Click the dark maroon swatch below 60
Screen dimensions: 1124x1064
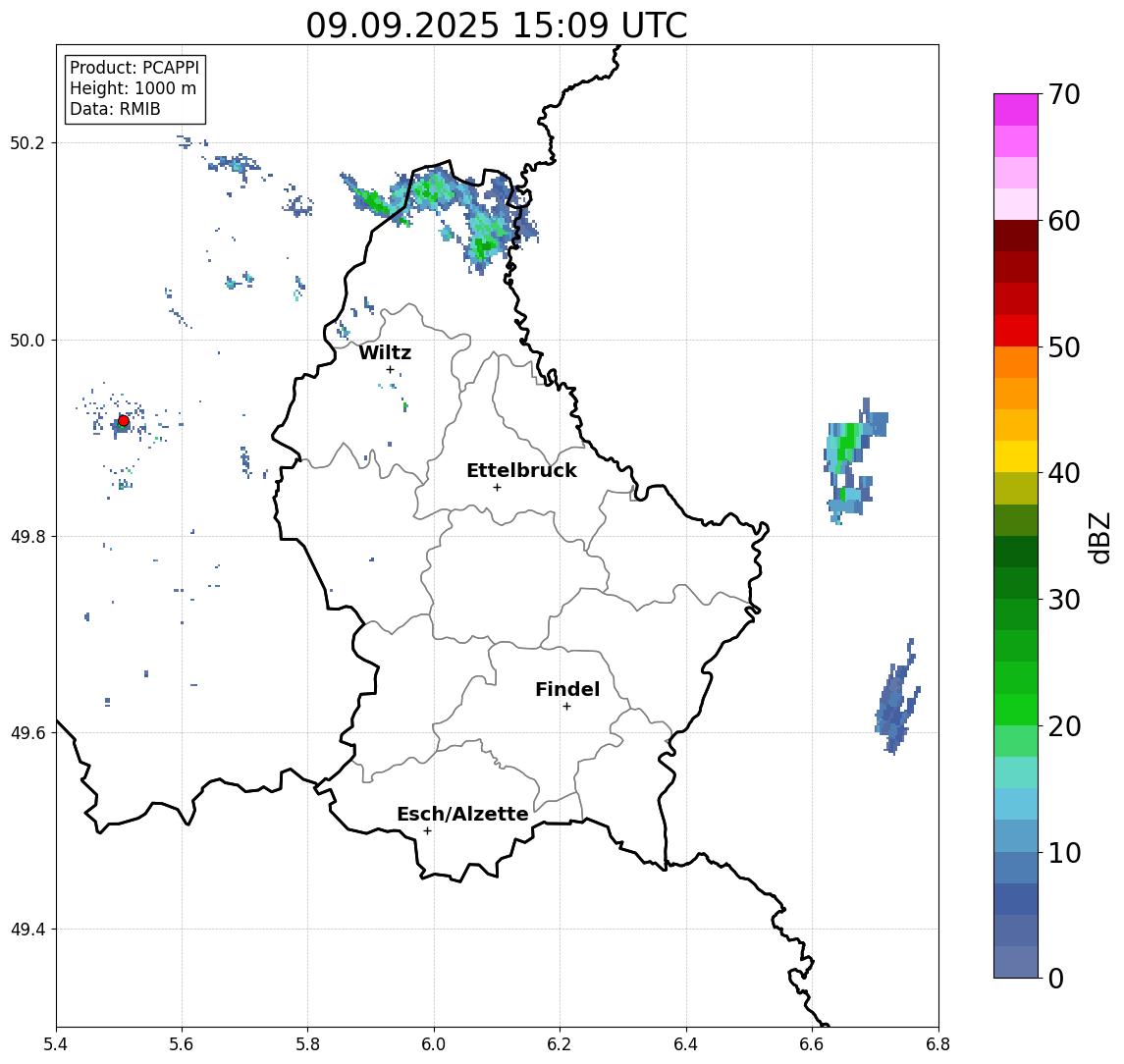pos(1016,236)
